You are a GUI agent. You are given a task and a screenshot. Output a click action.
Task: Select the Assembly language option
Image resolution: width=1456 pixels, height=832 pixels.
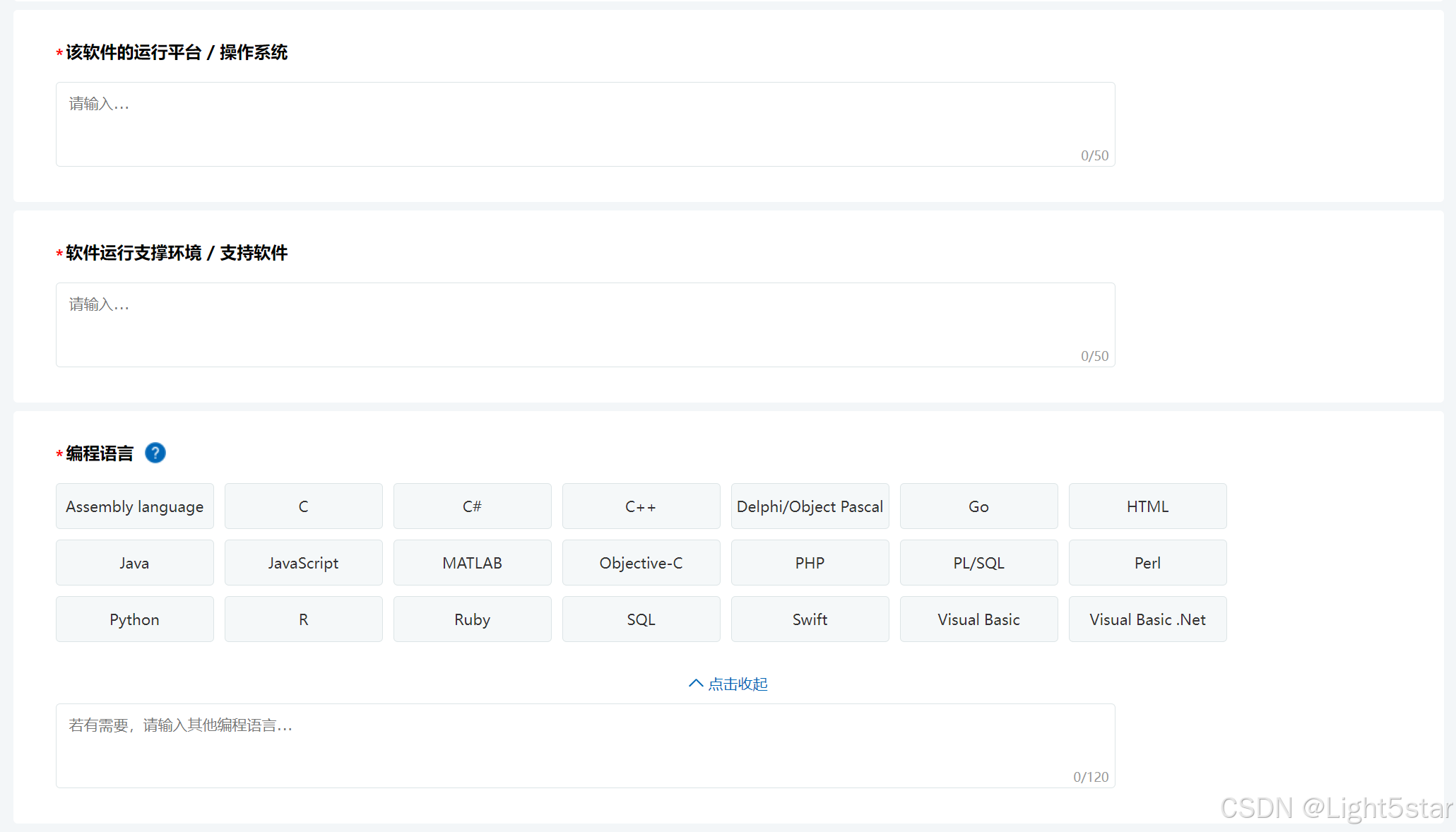pos(134,506)
